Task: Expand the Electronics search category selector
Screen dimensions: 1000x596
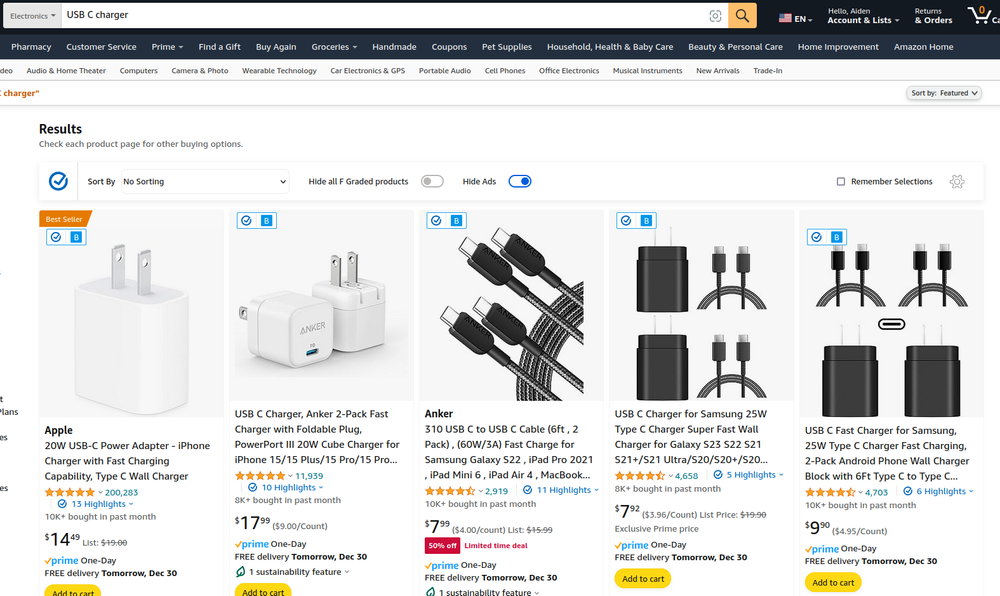Action: point(32,15)
